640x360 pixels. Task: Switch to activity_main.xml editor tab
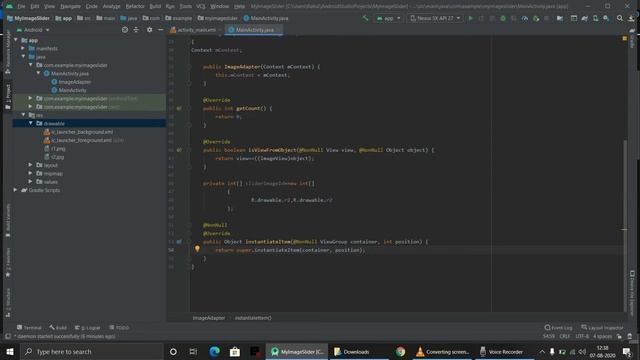(x=195, y=30)
